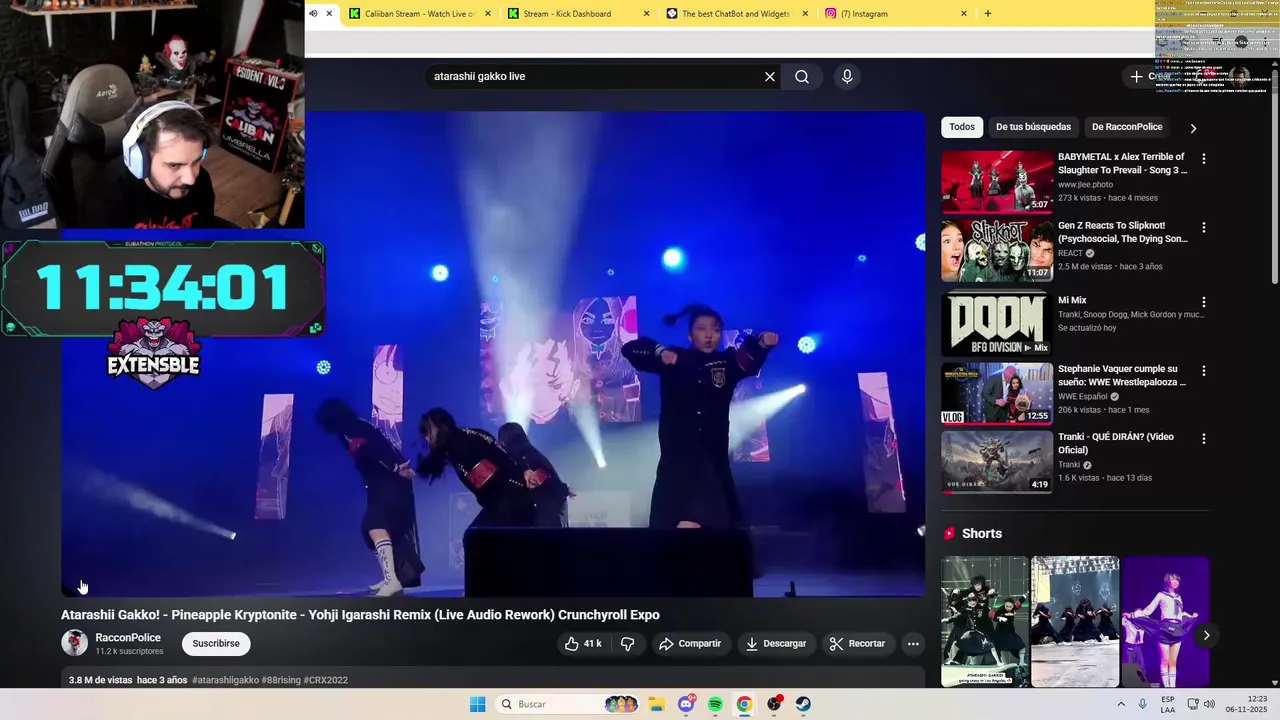The image size is (1280, 720).
Task: Open the DOOM Mi Mix thumbnail
Action: coord(997,323)
